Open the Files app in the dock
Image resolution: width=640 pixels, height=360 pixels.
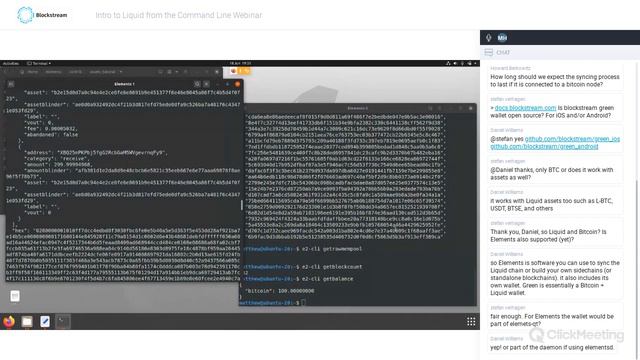(27, 322)
